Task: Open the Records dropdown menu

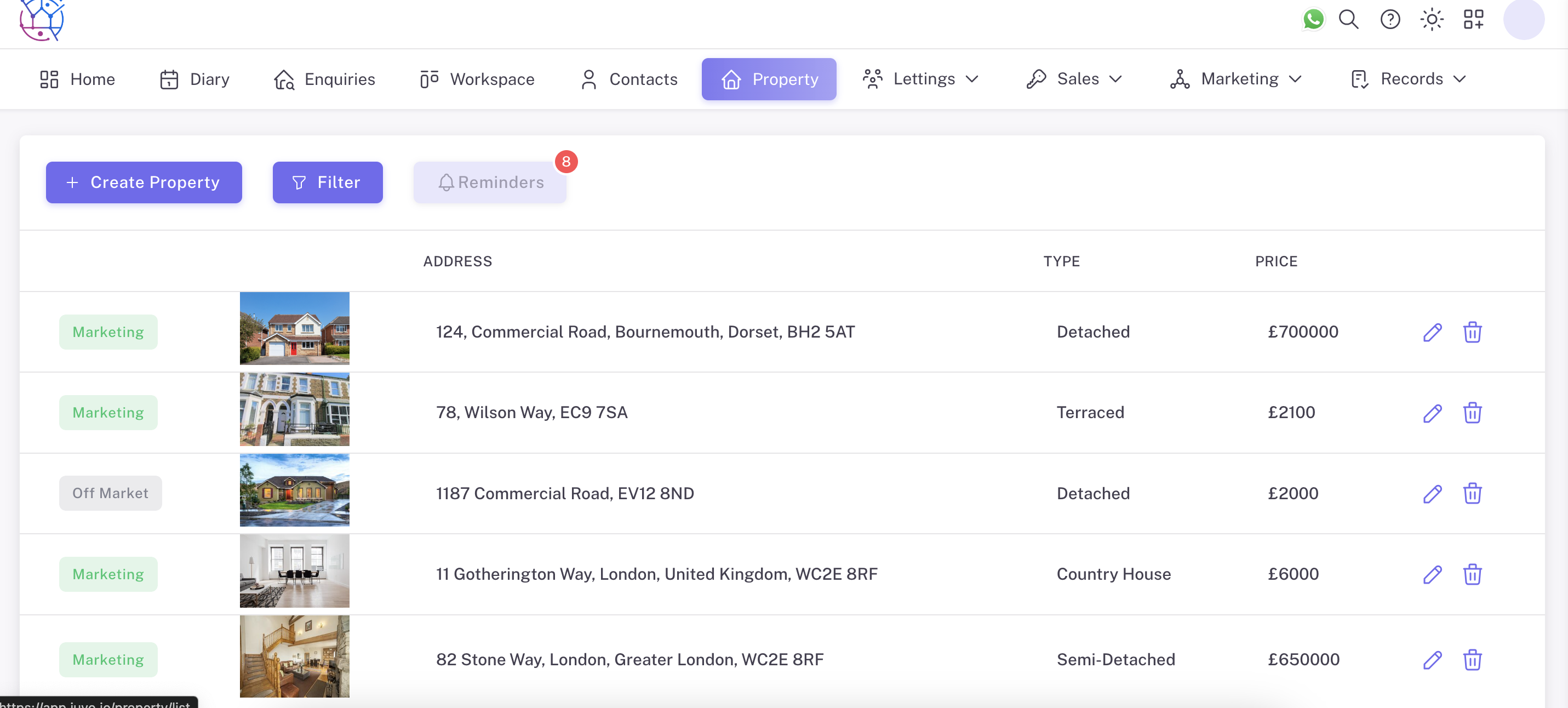Action: (1407, 79)
